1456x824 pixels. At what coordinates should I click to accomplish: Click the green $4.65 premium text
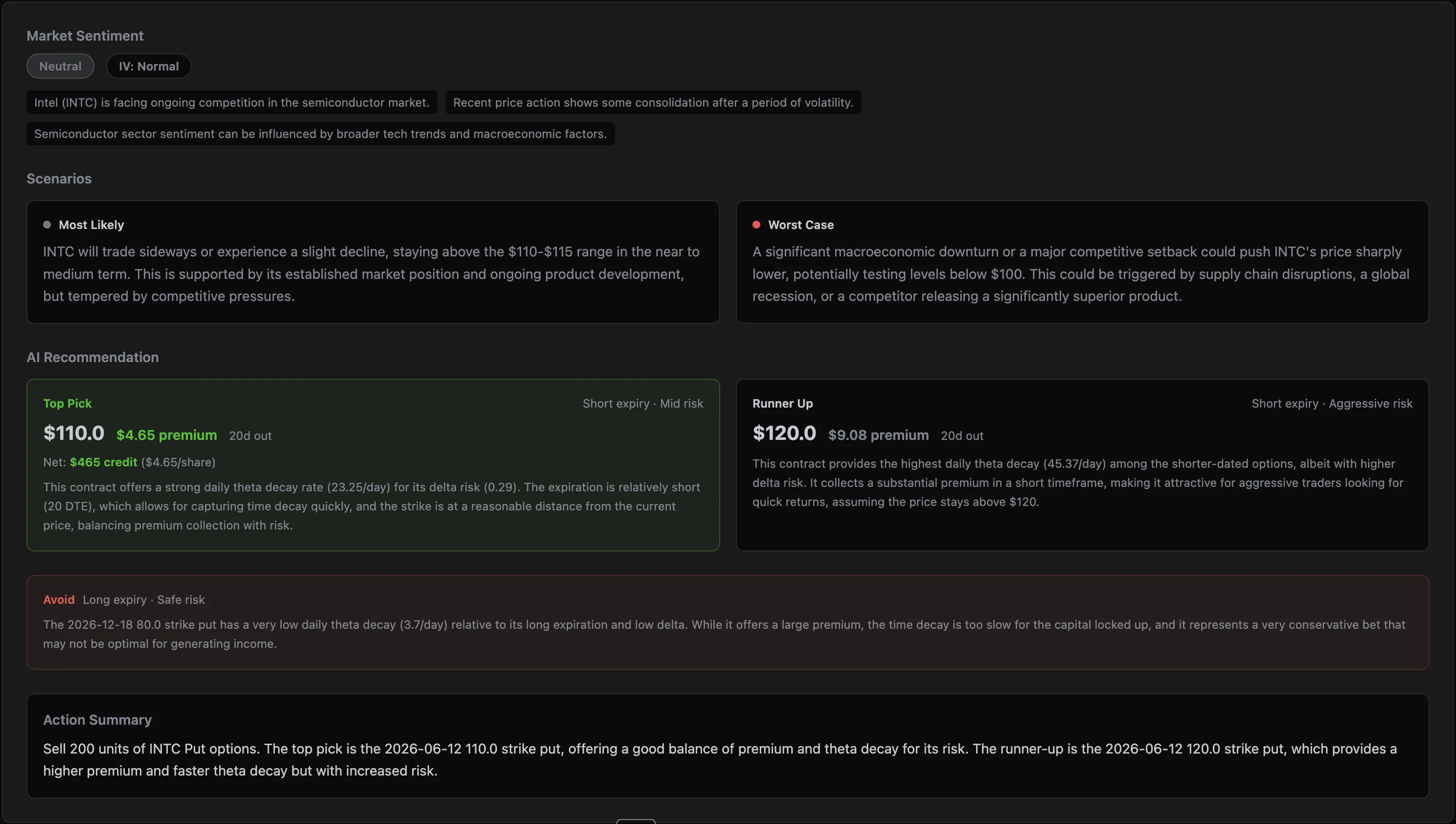pyautogui.click(x=166, y=435)
